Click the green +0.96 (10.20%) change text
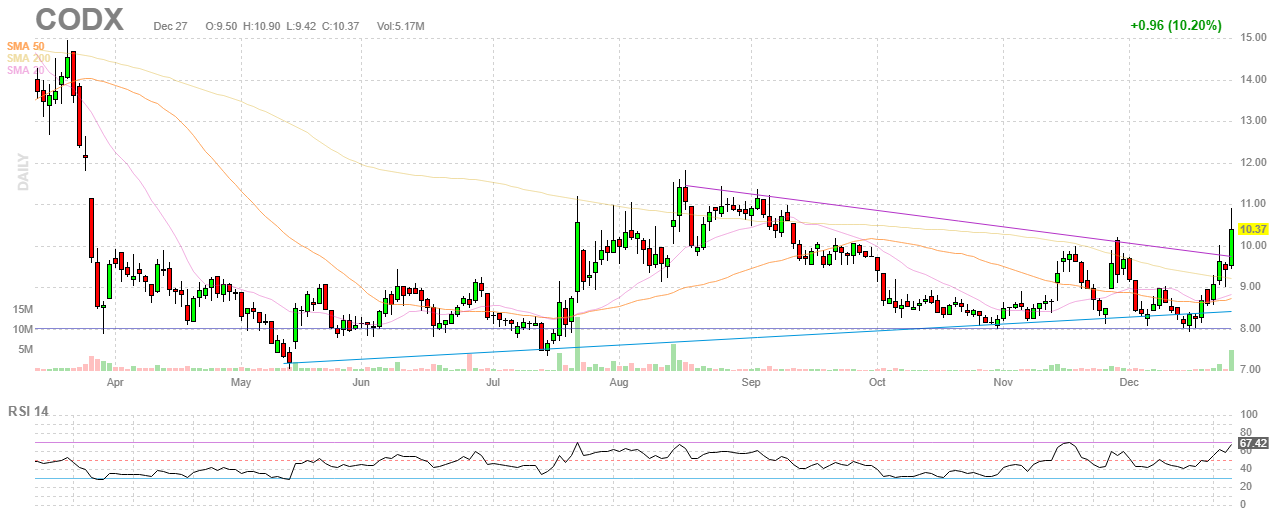The height and width of the screenshot is (520, 1280). (x=1176, y=25)
